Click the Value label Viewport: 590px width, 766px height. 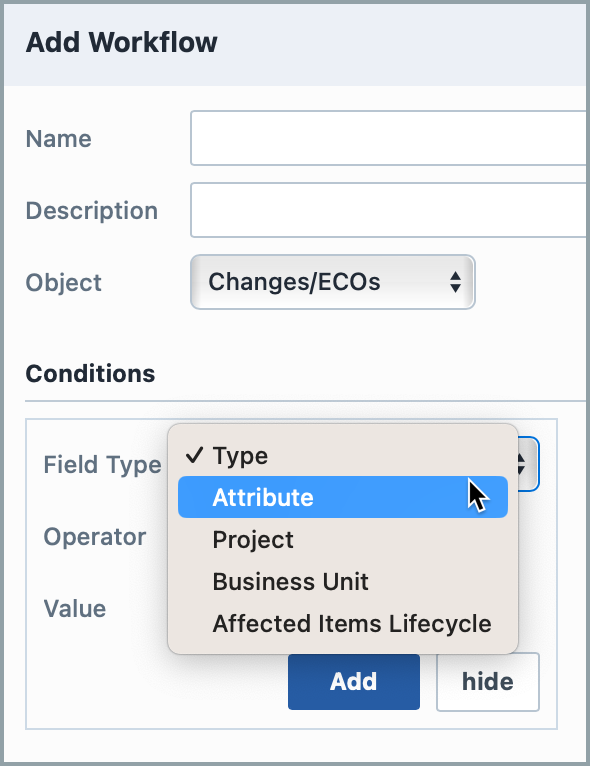(75, 609)
